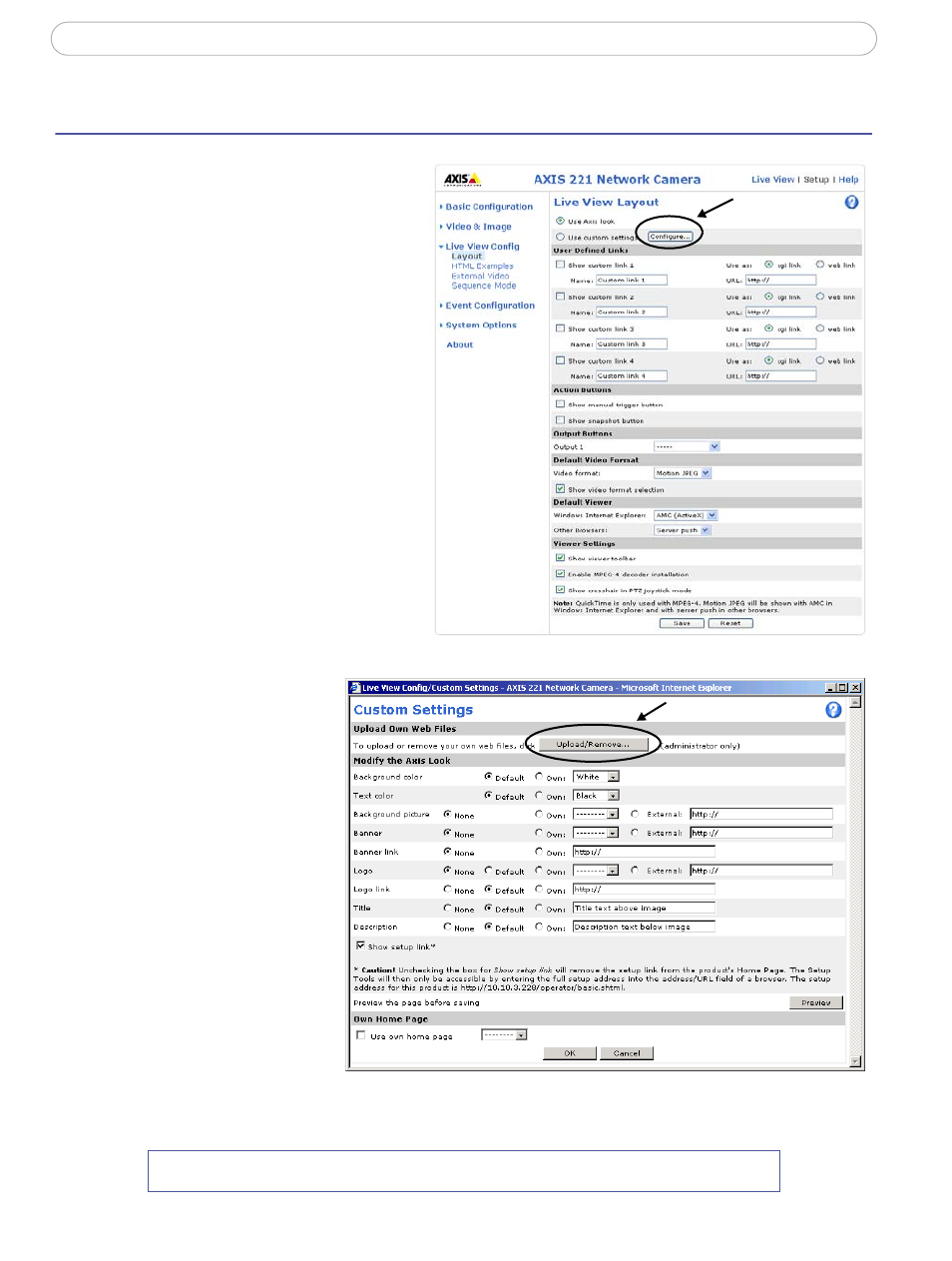Viewport: 952px width, 1261px height.
Task: Enable Show custom link 3 checkbox
Action: 560,328
